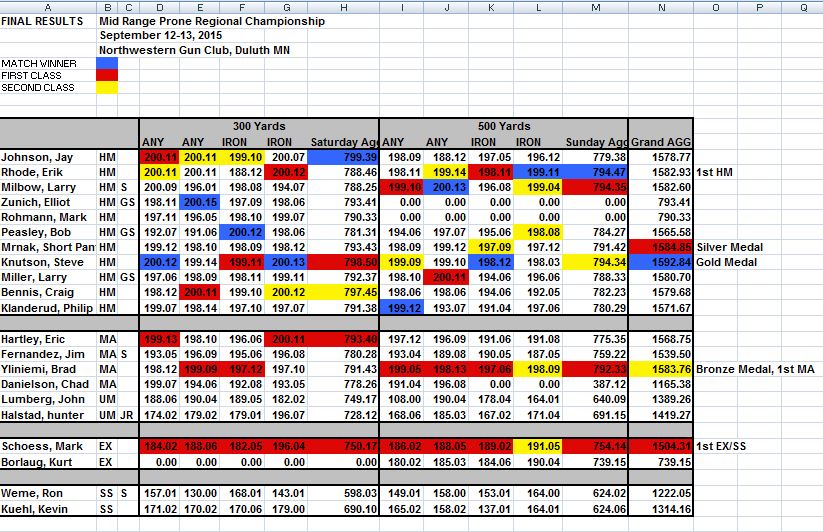Image resolution: width=823 pixels, height=532 pixels.
Task: Select the Mid Range Prone Regional Championship title
Action: [x=212, y=22]
